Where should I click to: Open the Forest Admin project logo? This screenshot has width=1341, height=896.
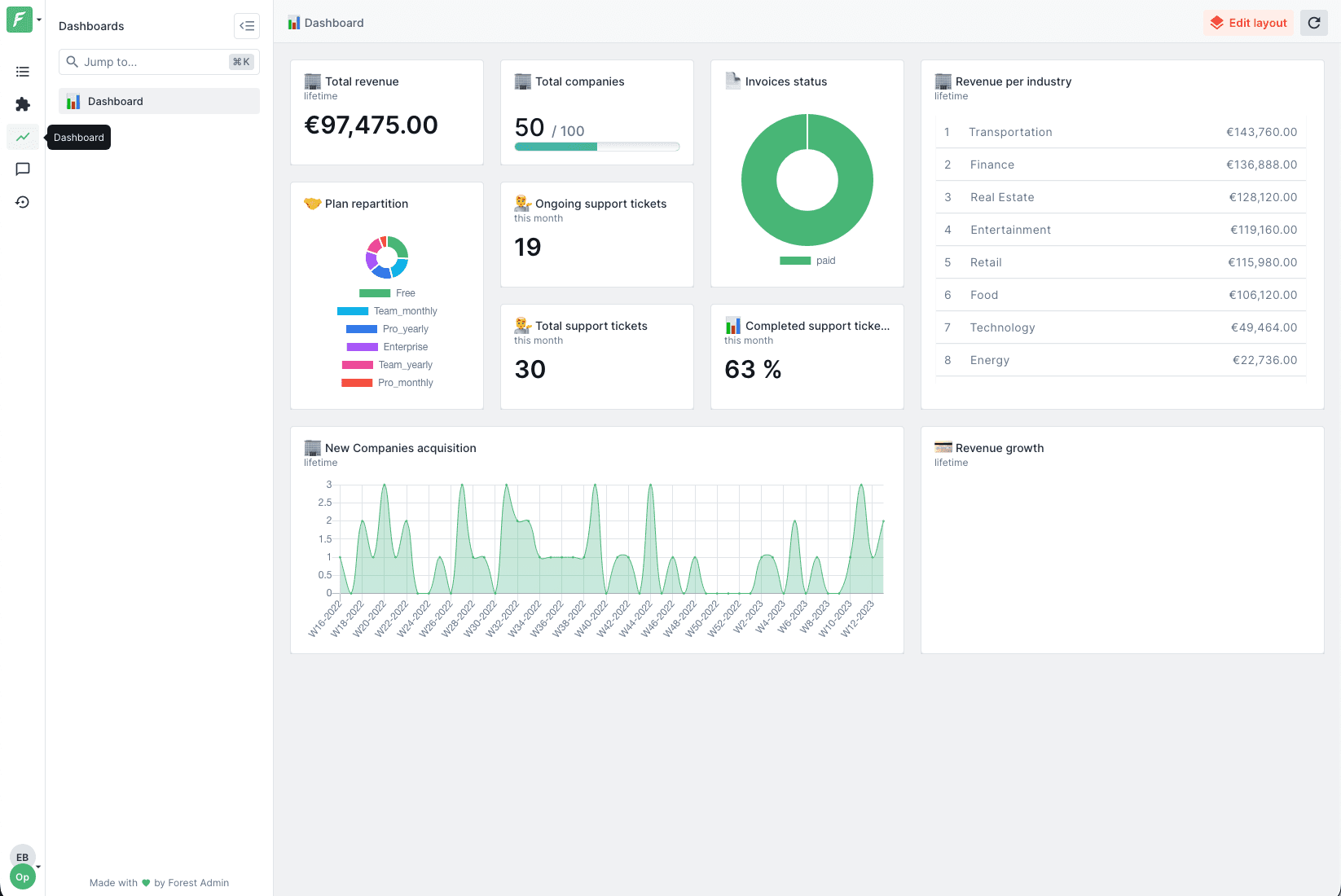pyautogui.click(x=20, y=20)
